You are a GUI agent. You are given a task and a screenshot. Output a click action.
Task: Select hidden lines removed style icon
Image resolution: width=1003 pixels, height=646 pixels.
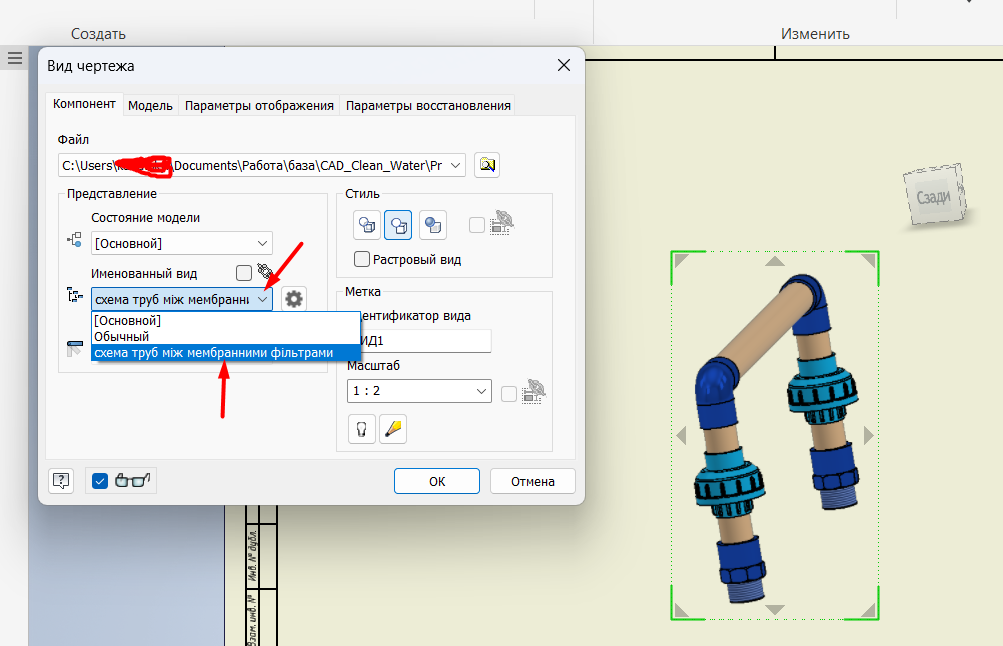[399, 225]
